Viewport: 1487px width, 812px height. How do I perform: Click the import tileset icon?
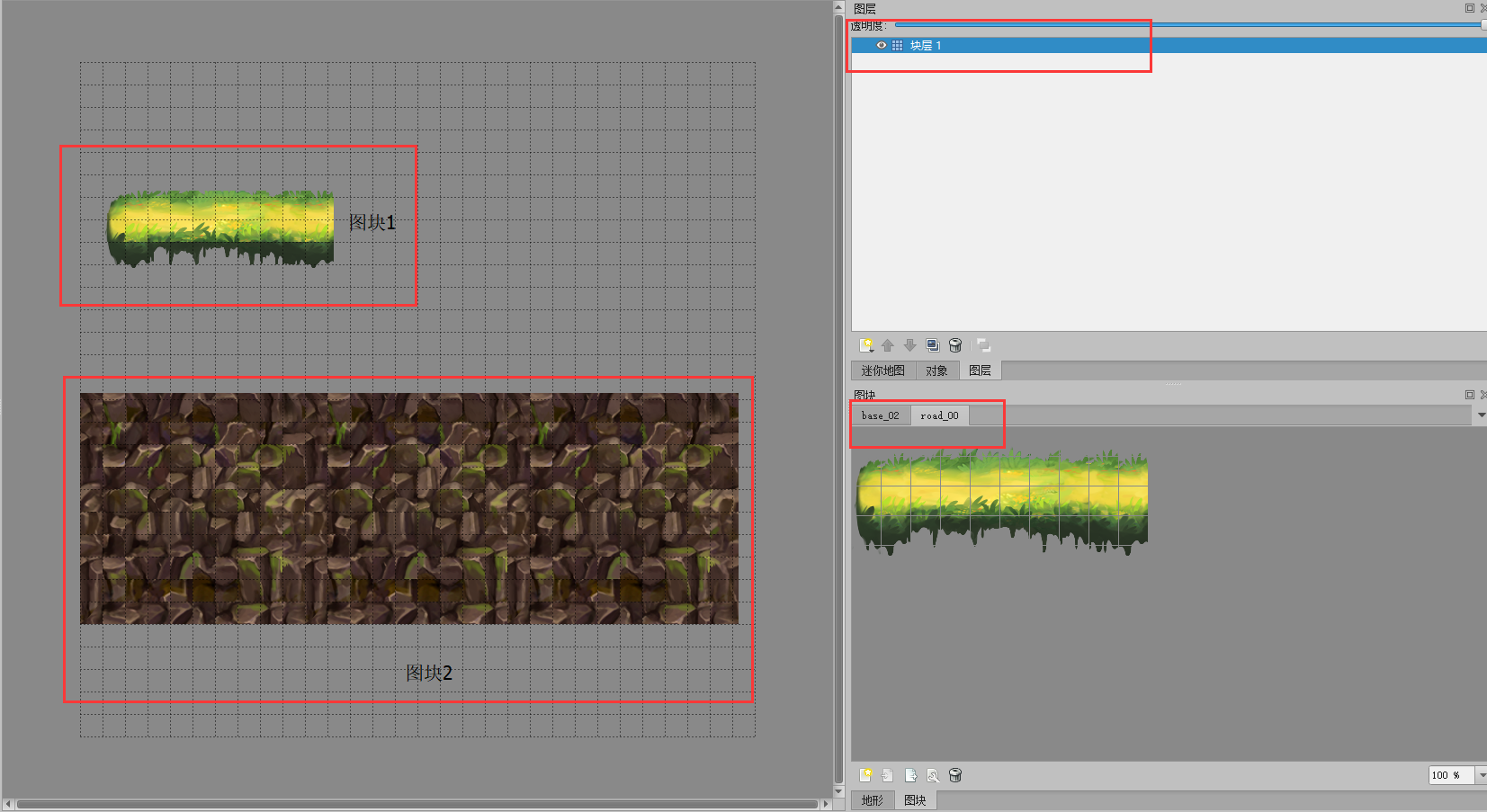(888, 775)
